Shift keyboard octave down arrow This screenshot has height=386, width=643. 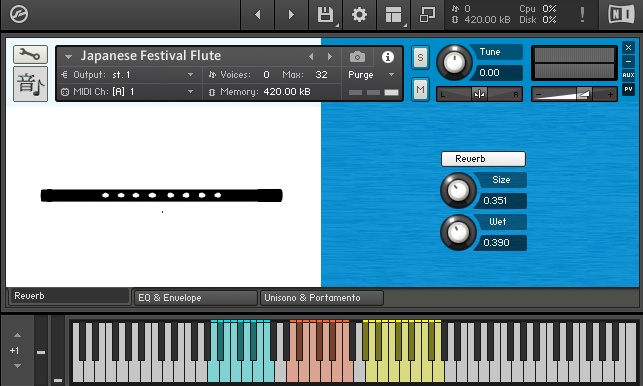(17, 365)
